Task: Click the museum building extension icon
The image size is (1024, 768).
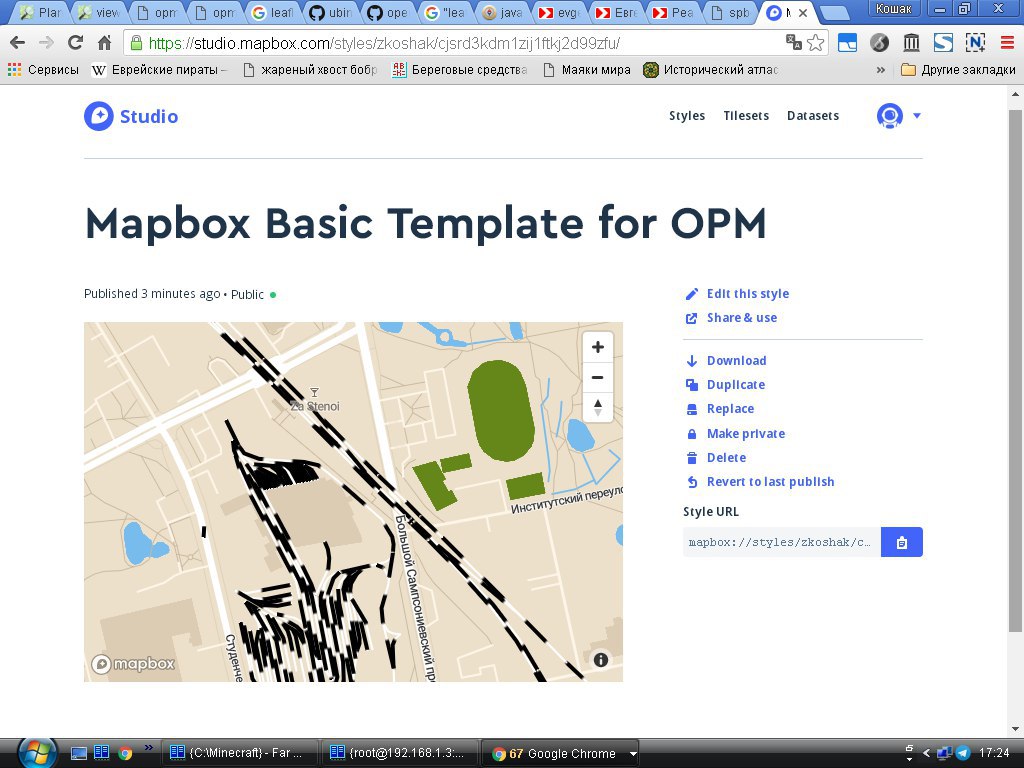Action: (x=912, y=43)
